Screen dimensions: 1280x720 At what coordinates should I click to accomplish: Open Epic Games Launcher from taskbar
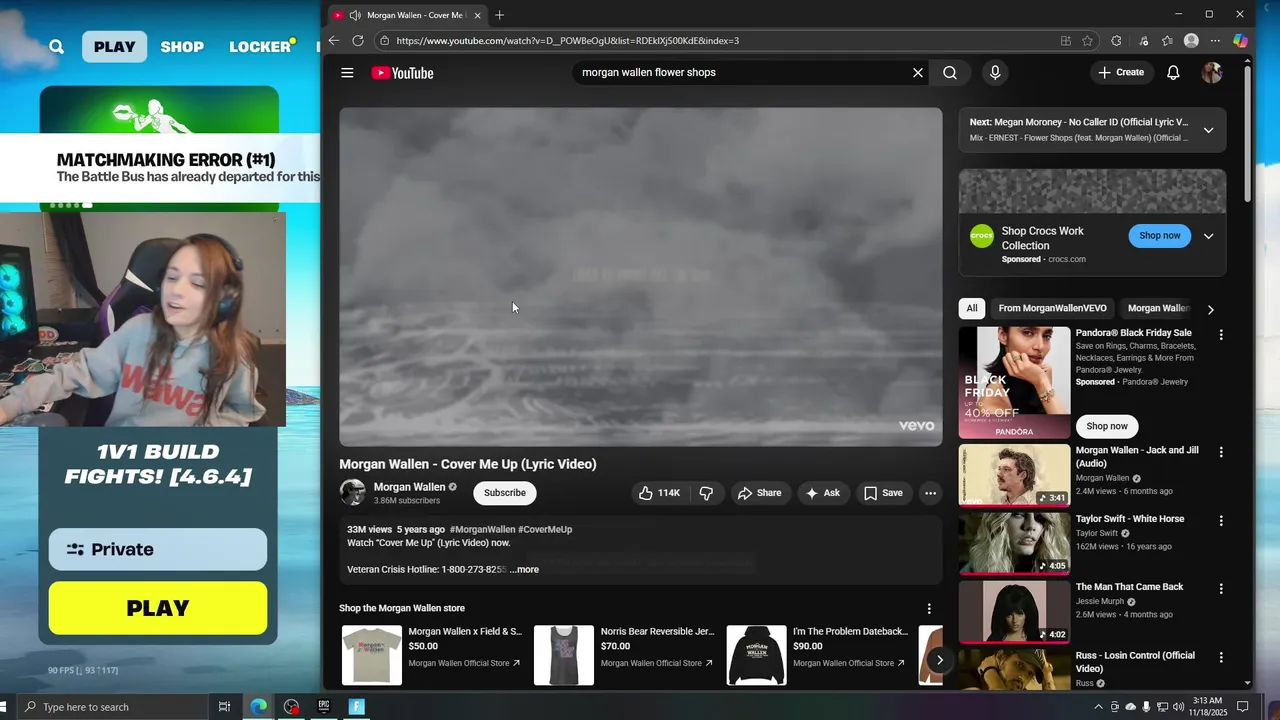324,706
